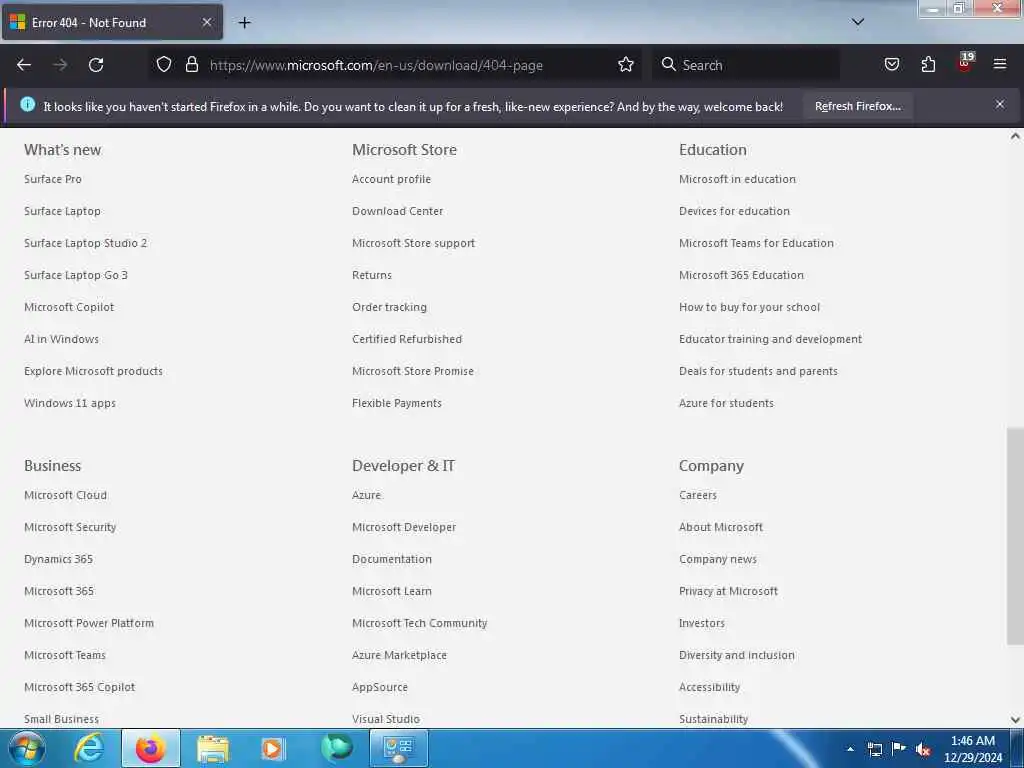
Task: Launch Internet Explorer from the taskbar
Action: (89, 748)
